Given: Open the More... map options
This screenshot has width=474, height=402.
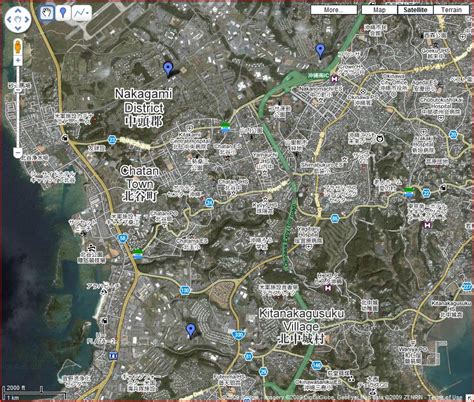Looking at the screenshot, I should tap(334, 10).
